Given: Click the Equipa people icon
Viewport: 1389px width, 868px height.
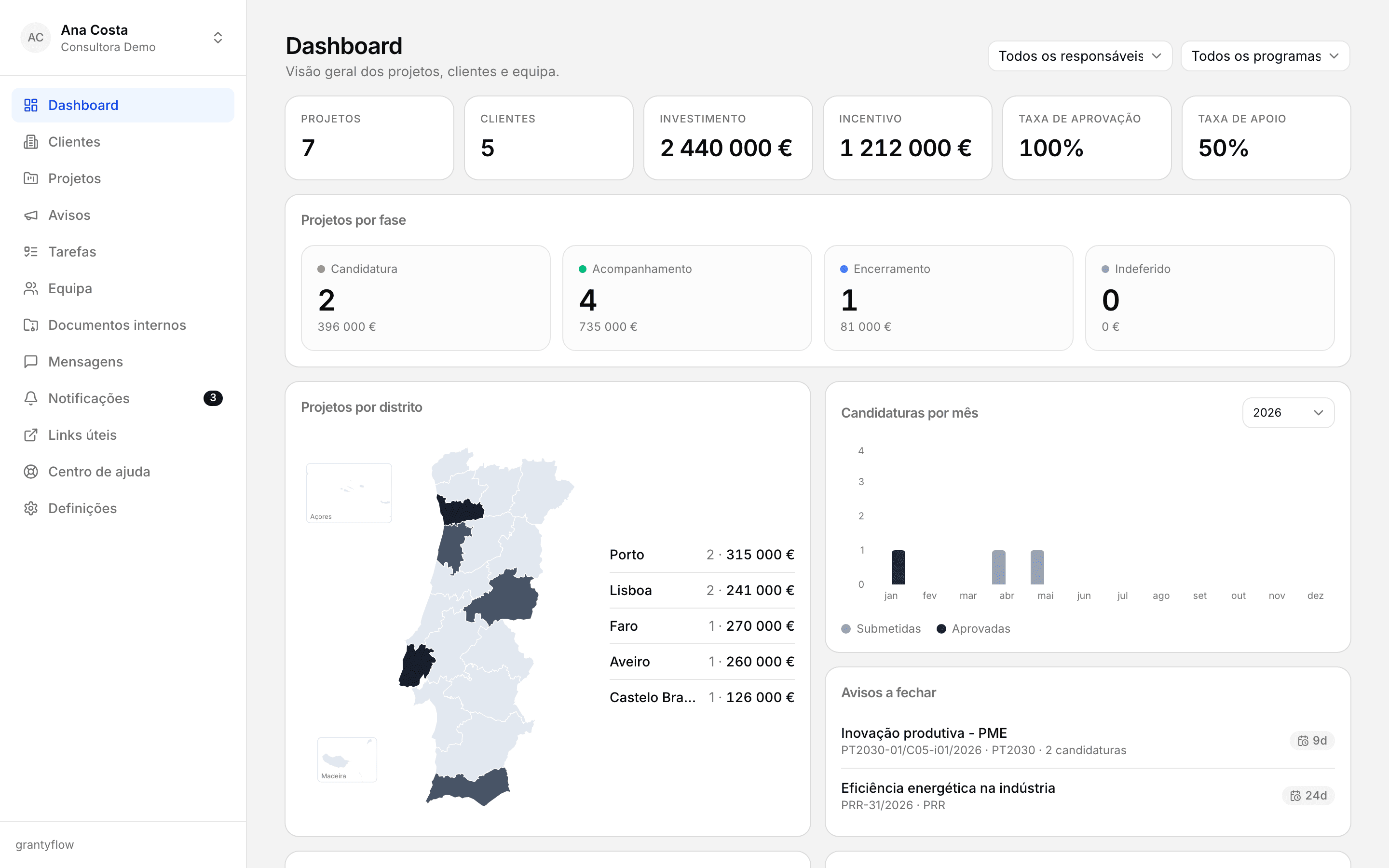Looking at the screenshot, I should pos(31,289).
